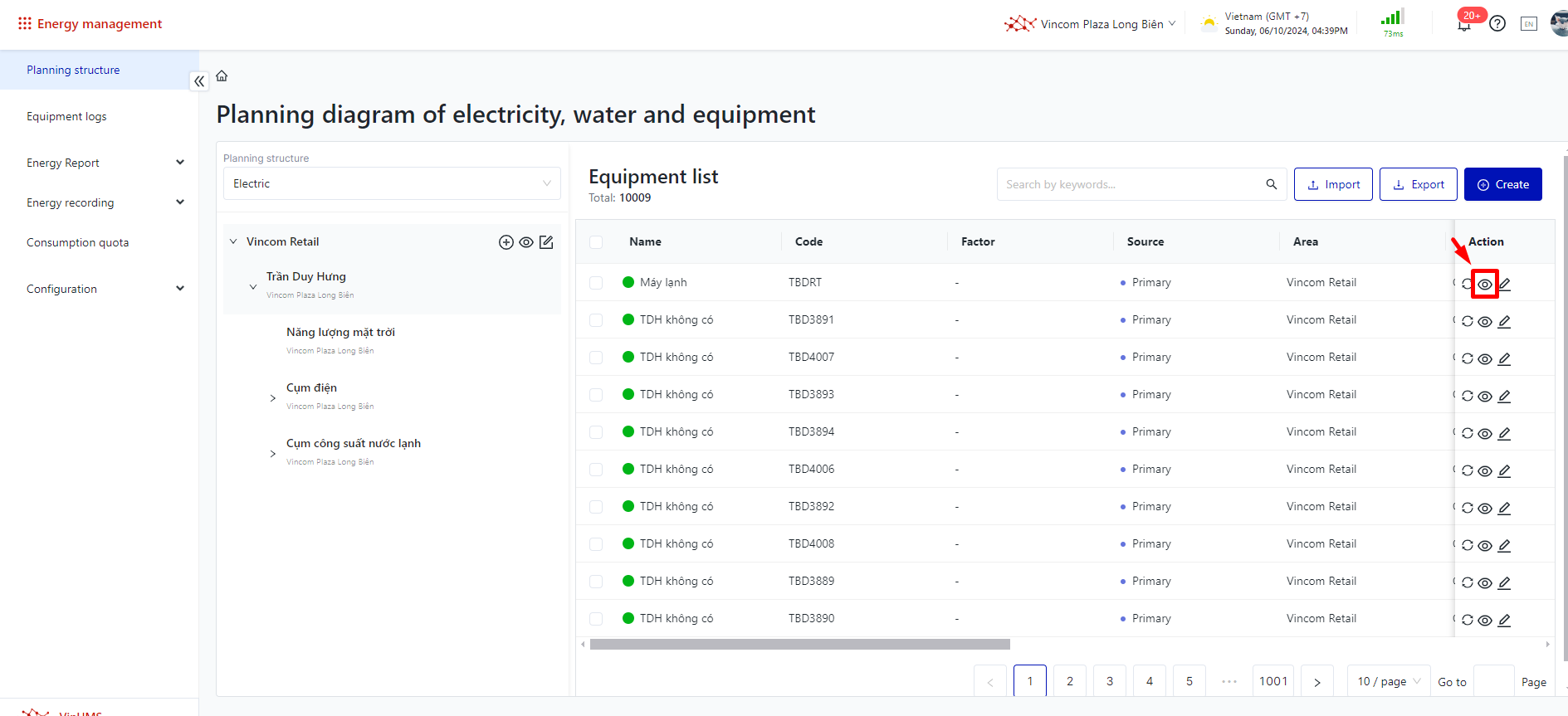The width and height of the screenshot is (1568, 716).
Task: Click the edit pencil icon for TBD3891 row
Action: [x=1504, y=322]
